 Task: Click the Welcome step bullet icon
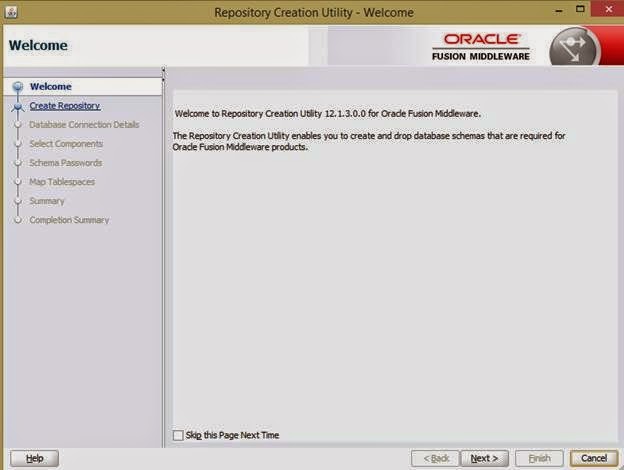coord(18,86)
